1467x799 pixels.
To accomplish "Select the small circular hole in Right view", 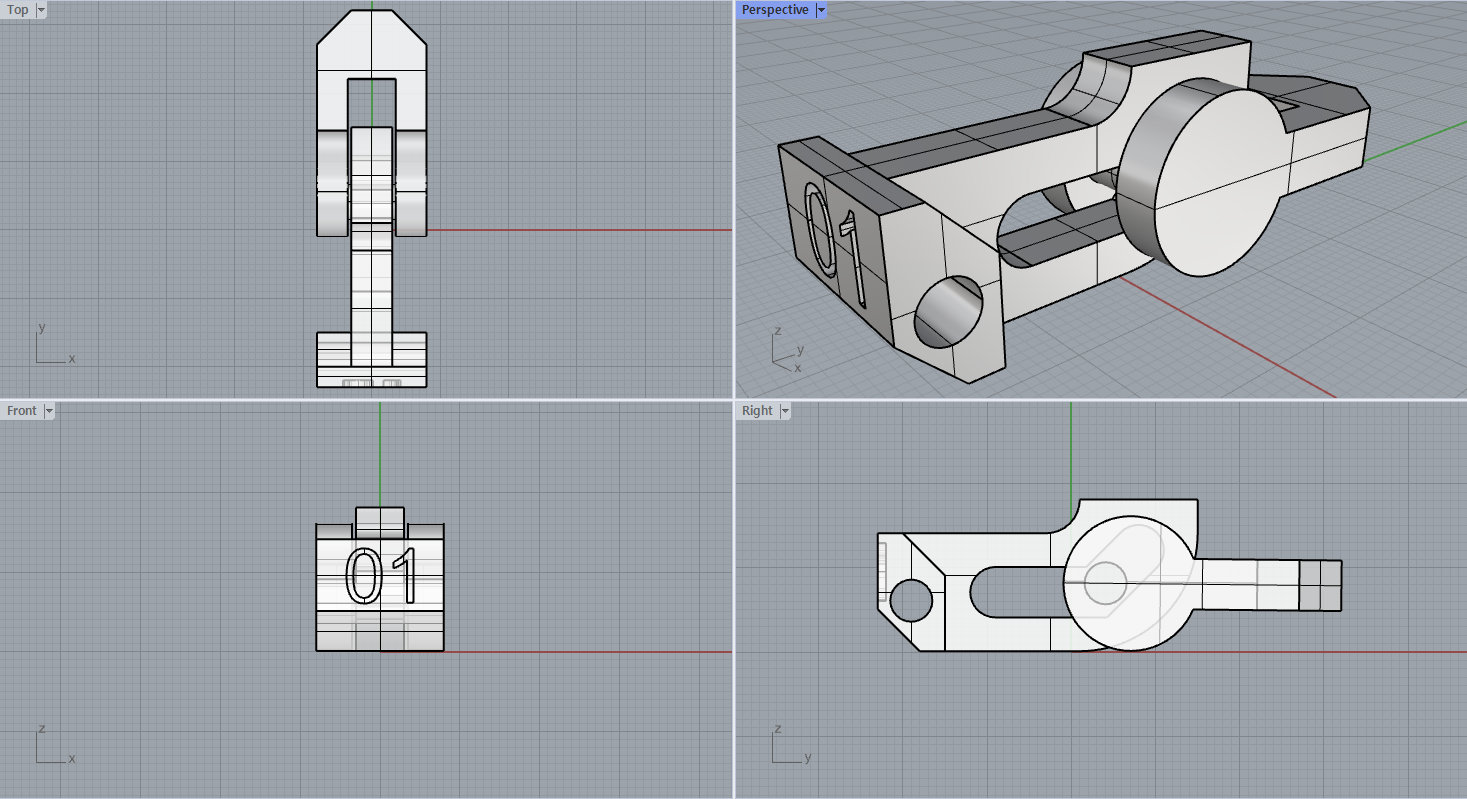I will pyautogui.click(x=911, y=600).
